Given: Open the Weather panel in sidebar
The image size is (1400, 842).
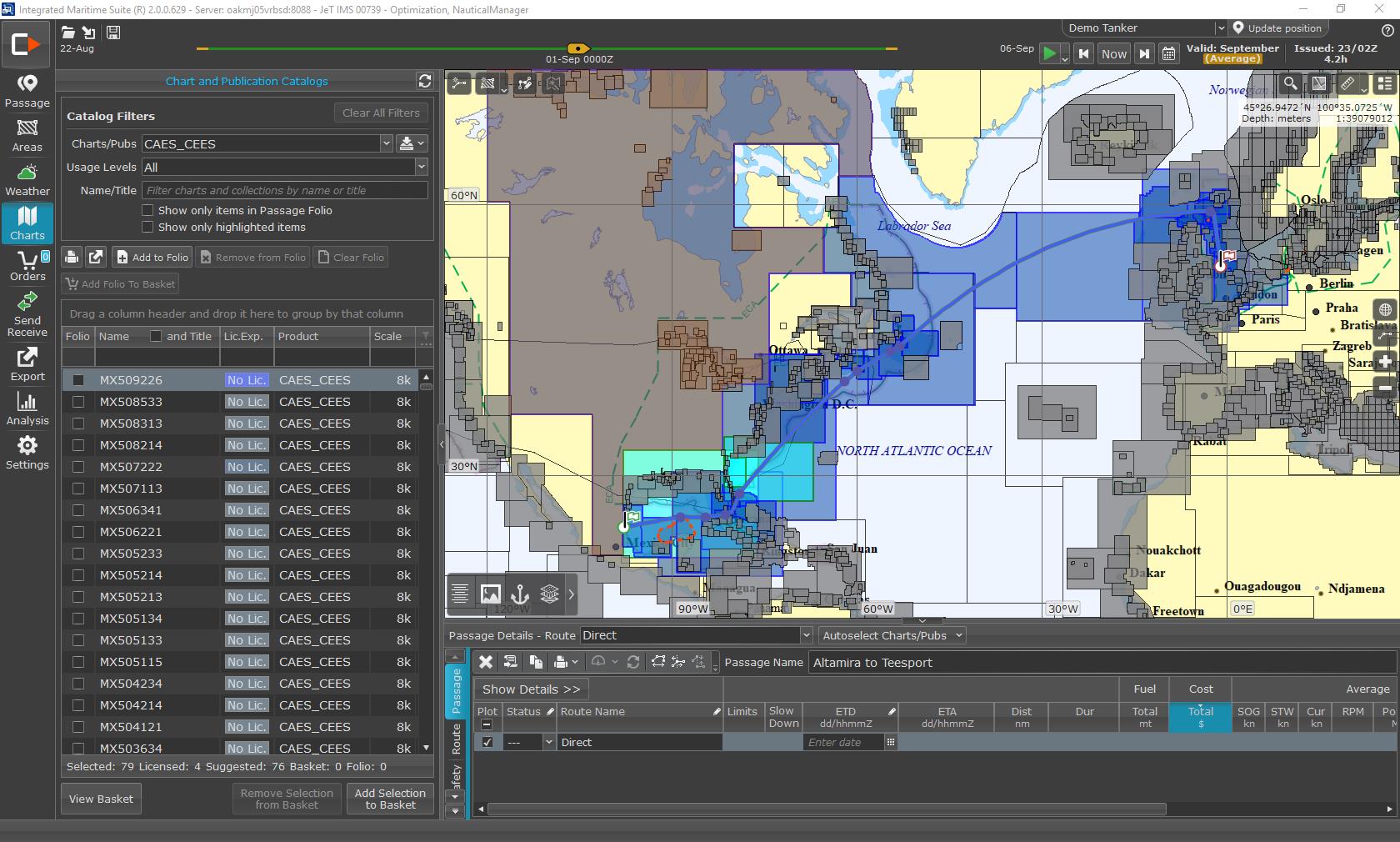Looking at the screenshot, I should [x=27, y=180].
